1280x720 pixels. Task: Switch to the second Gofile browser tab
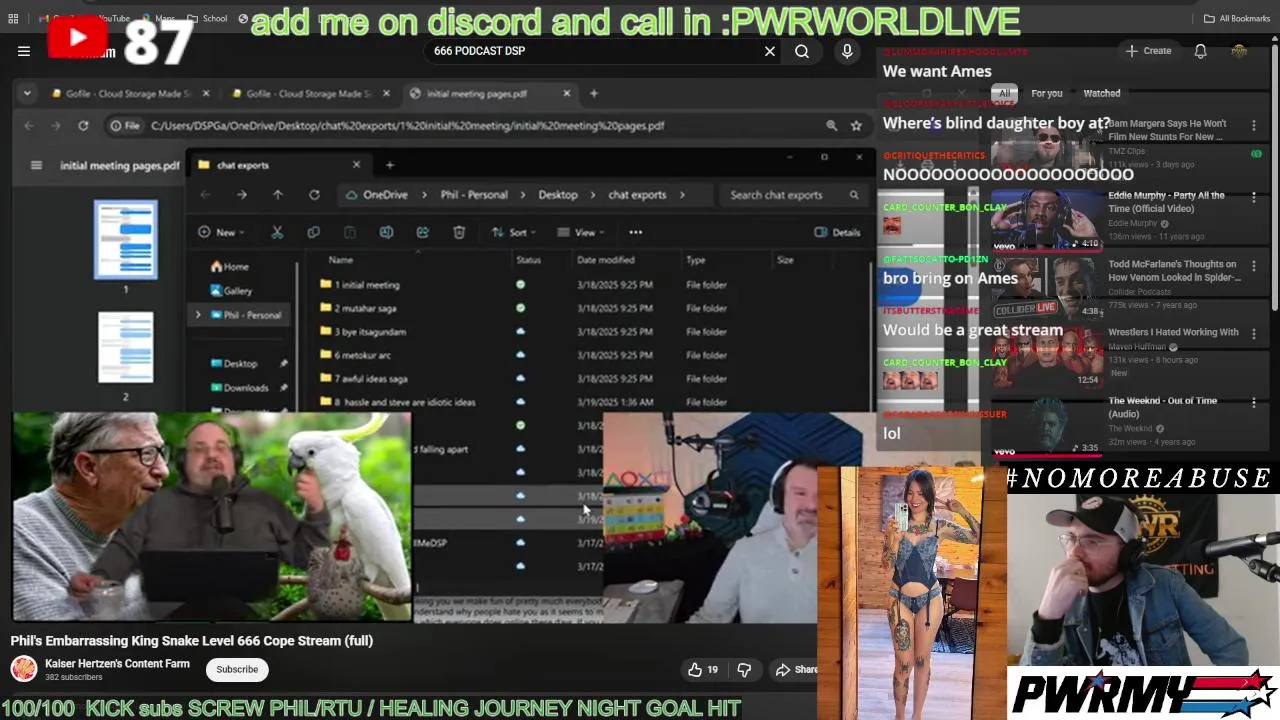pos(309,93)
